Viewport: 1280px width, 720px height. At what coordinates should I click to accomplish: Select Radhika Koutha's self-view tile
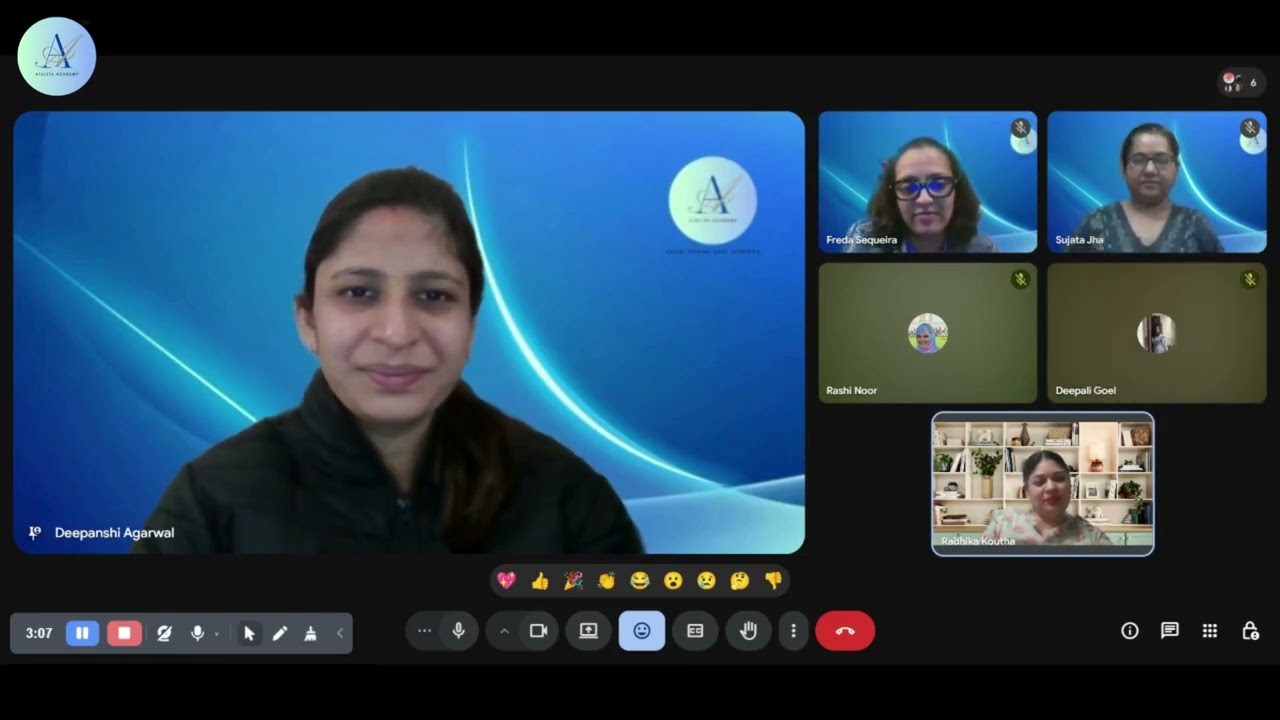pyautogui.click(x=1043, y=484)
